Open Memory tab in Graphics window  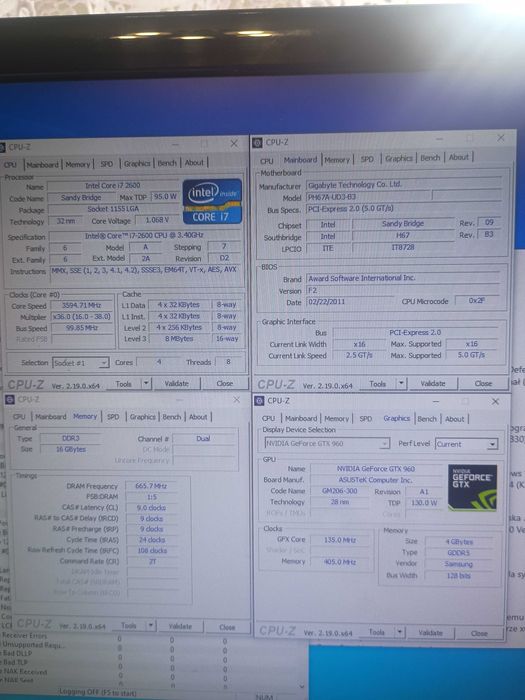(x=336, y=418)
